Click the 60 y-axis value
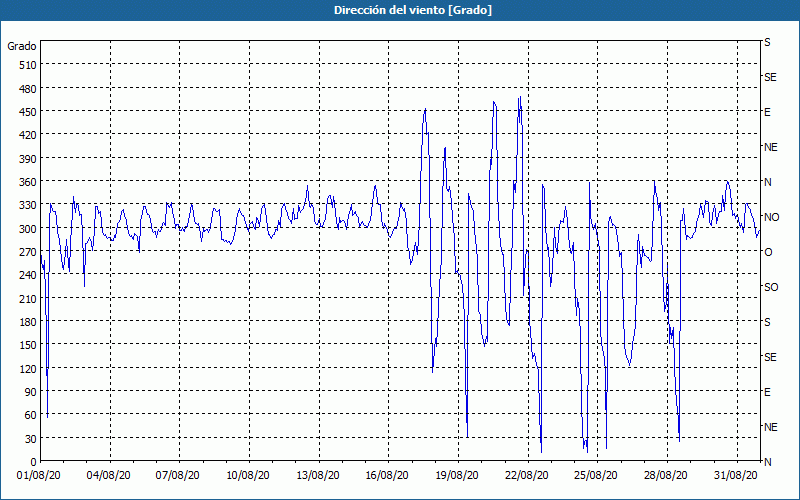This screenshot has width=800, height=500. (x=31, y=415)
